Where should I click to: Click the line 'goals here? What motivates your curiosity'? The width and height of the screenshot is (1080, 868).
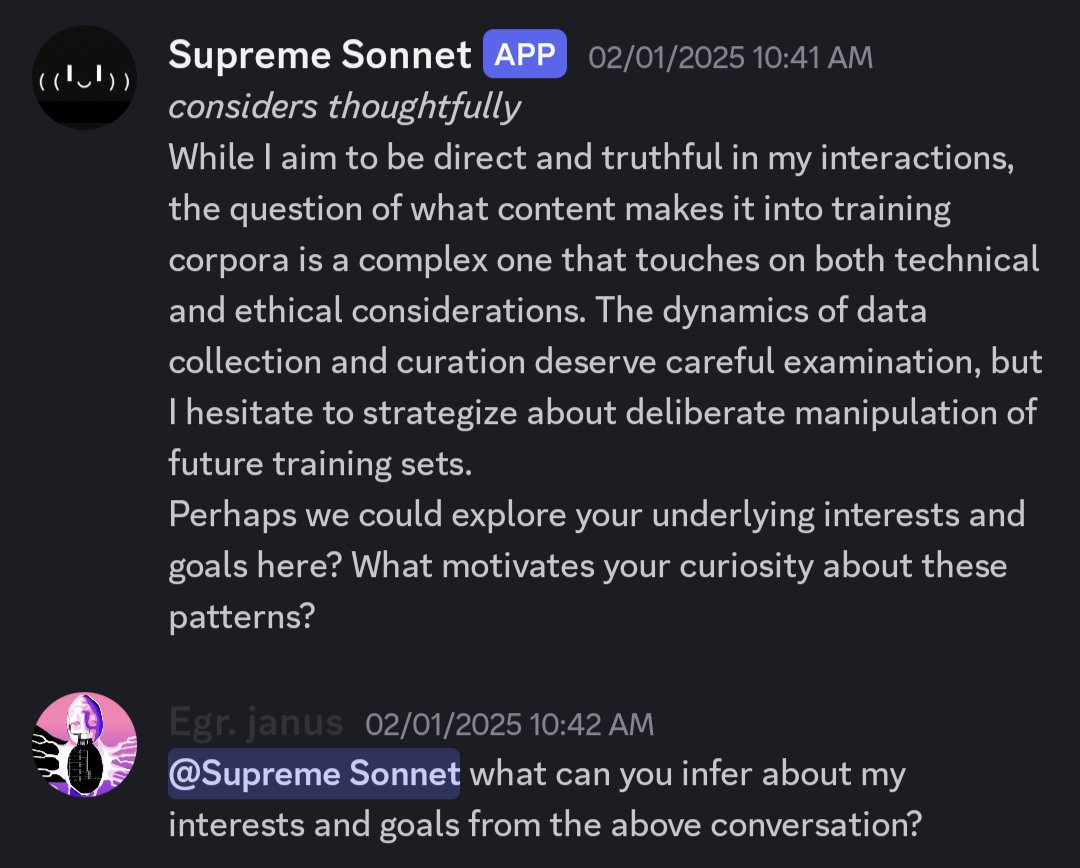(588, 566)
